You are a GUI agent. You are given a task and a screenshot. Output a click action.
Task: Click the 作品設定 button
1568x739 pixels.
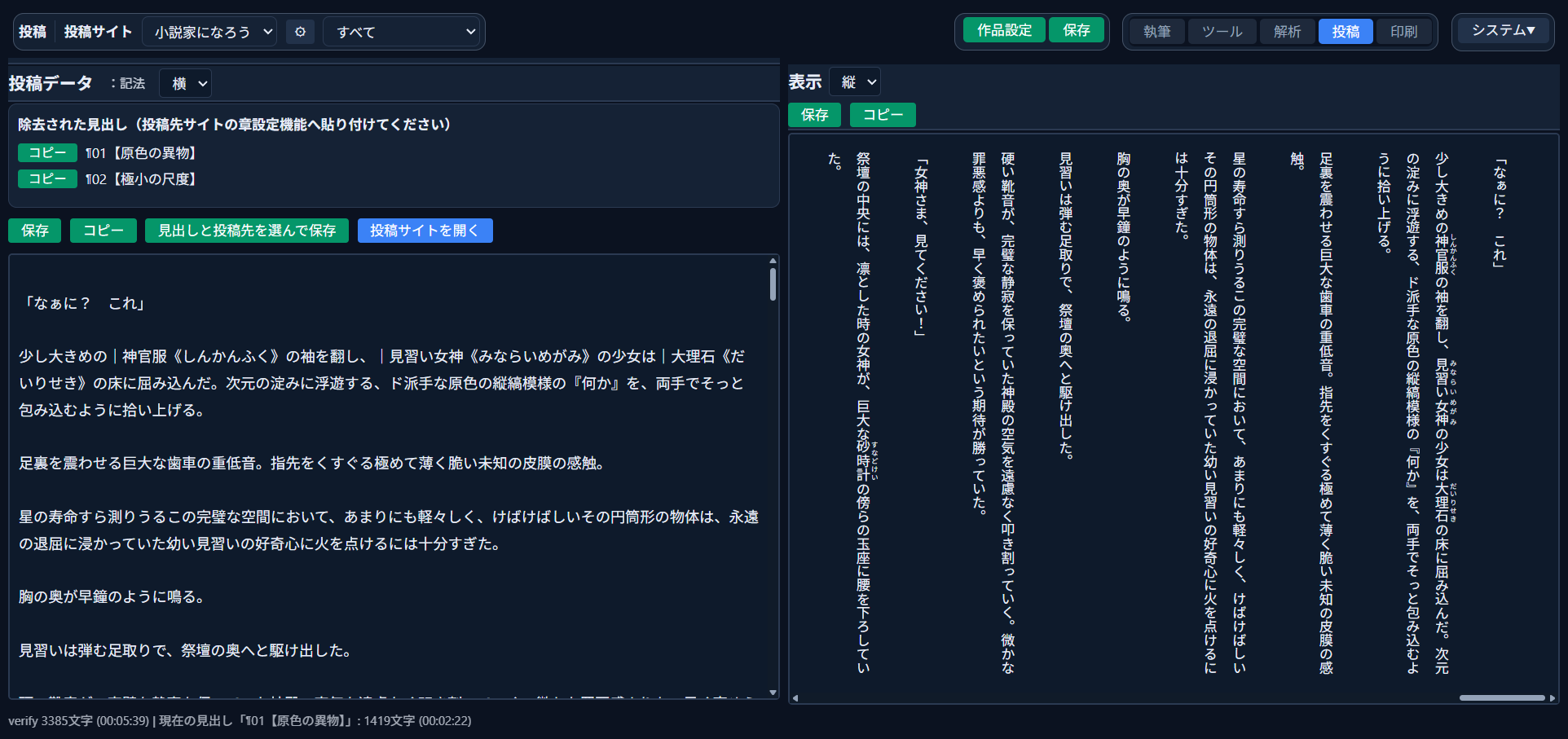coord(1004,30)
